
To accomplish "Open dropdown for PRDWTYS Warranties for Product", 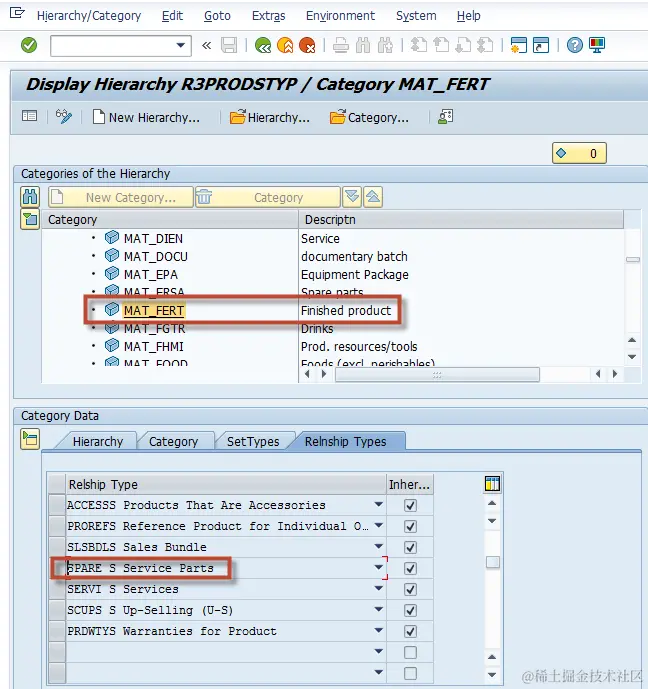I will [379, 631].
